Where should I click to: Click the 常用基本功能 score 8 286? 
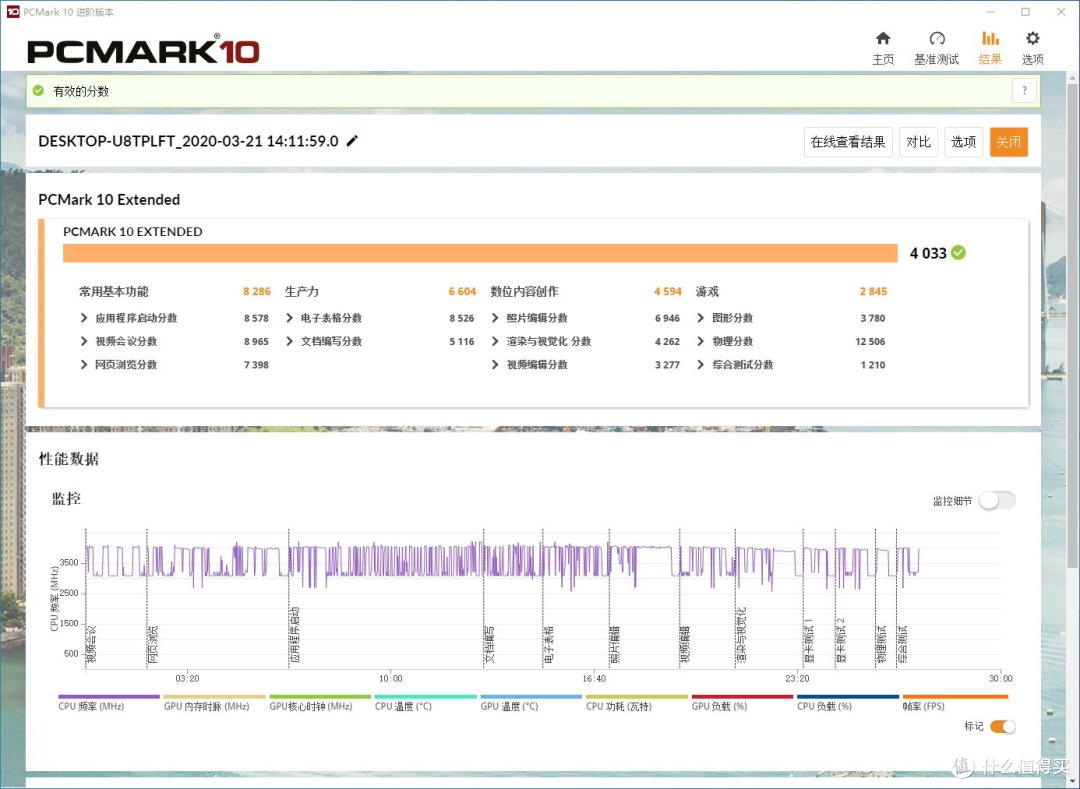(x=256, y=291)
